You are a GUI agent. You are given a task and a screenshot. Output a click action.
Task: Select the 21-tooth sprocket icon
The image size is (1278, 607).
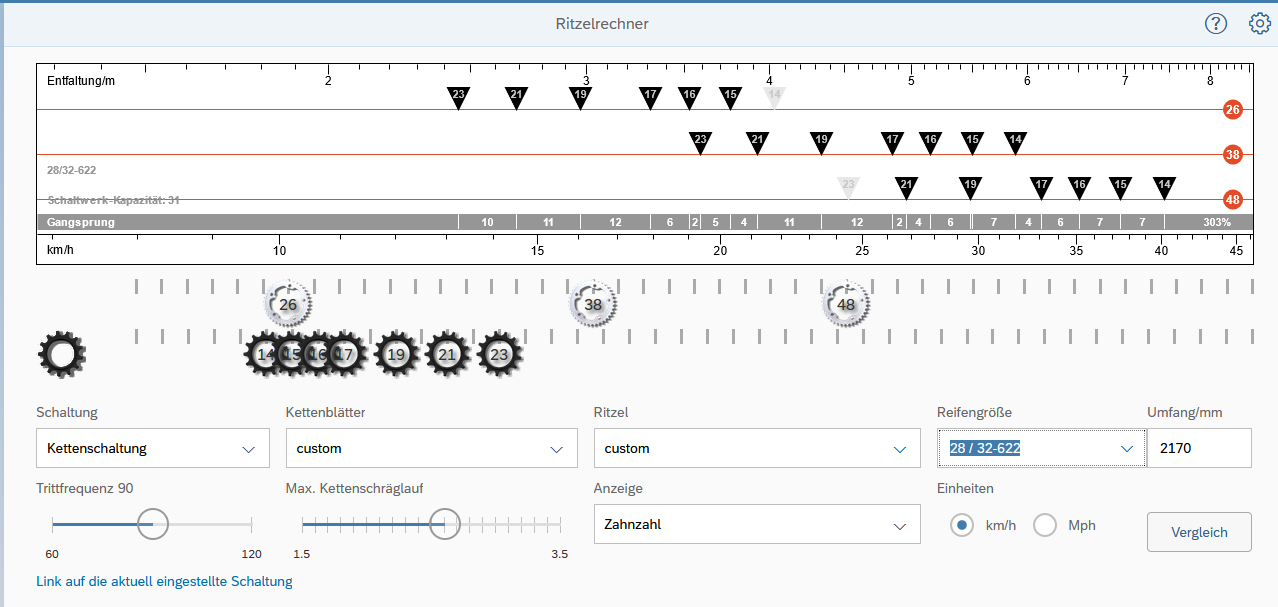pyautogui.click(x=448, y=354)
